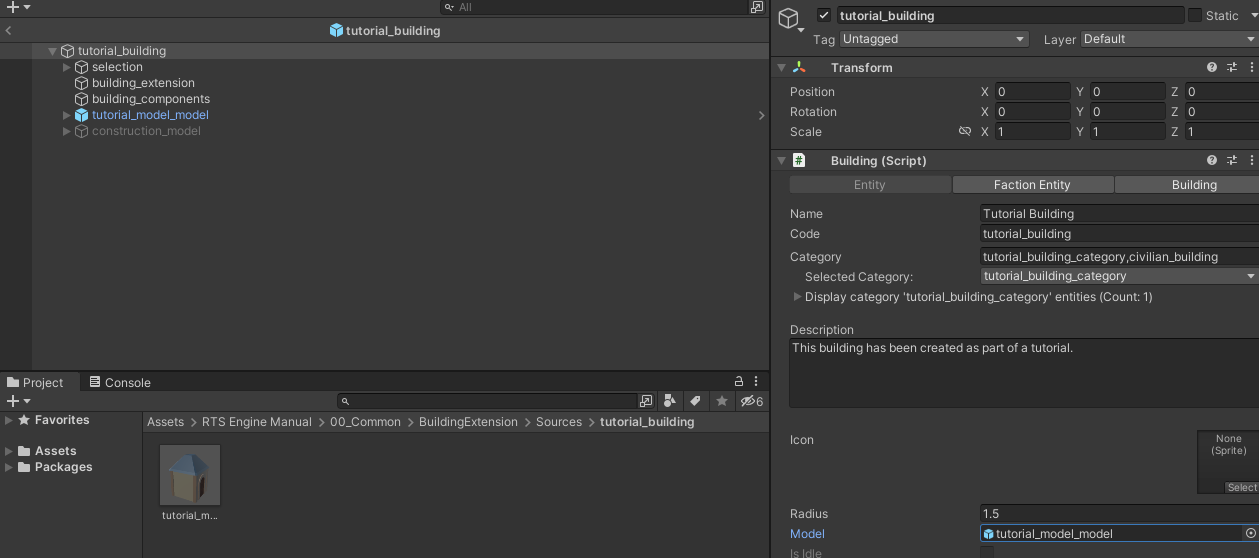Click the Sources folder in the breadcrumb path
Image resolution: width=1259 pixels, height=558 pixels.
pos(558,422)
